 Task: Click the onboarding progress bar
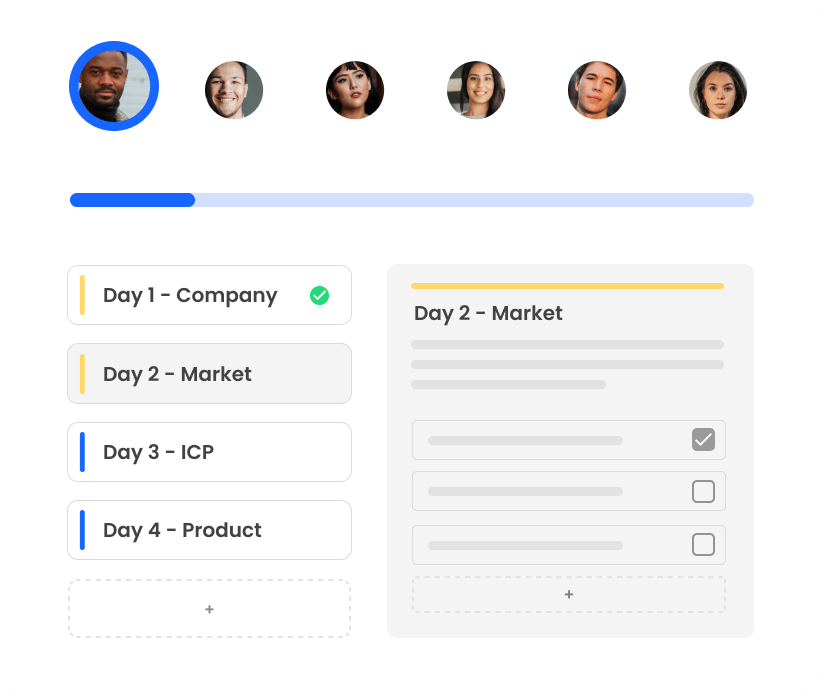(x=411, y=200)
